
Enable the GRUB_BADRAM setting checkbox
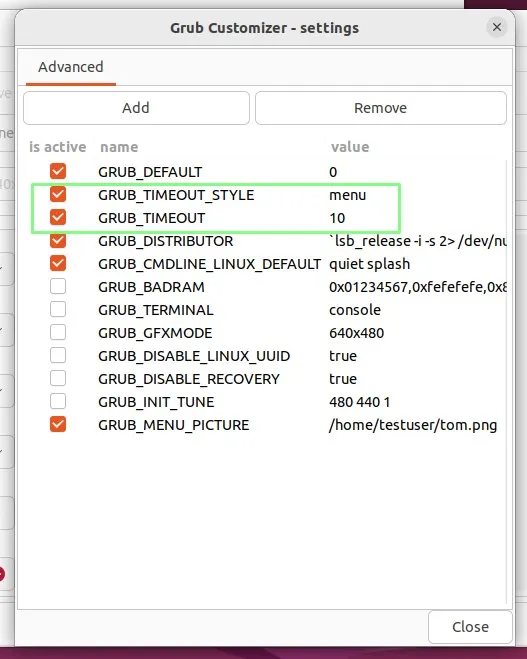click(58, 286)
